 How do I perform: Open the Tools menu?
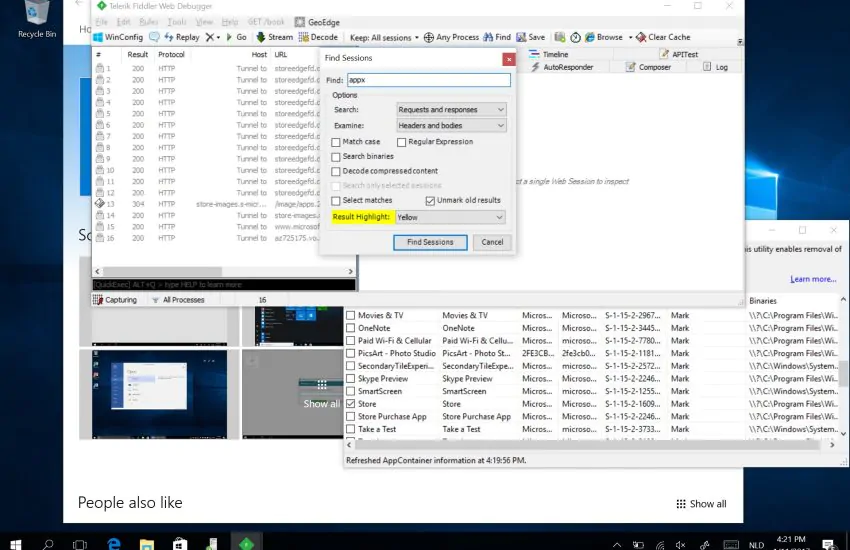pos(177,22)
